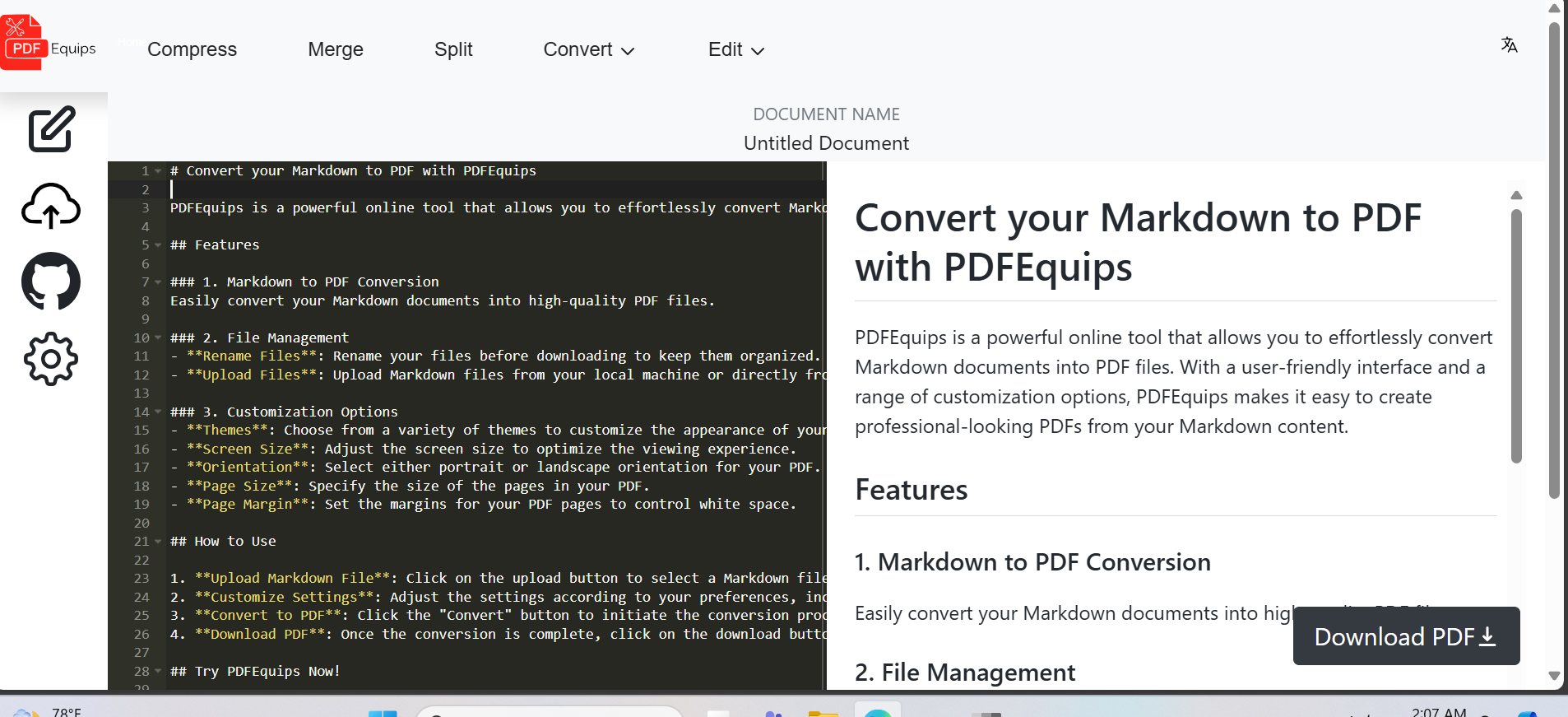
Task: Click the page scrollbar down arrow
Action: (x=1554, y=676)
